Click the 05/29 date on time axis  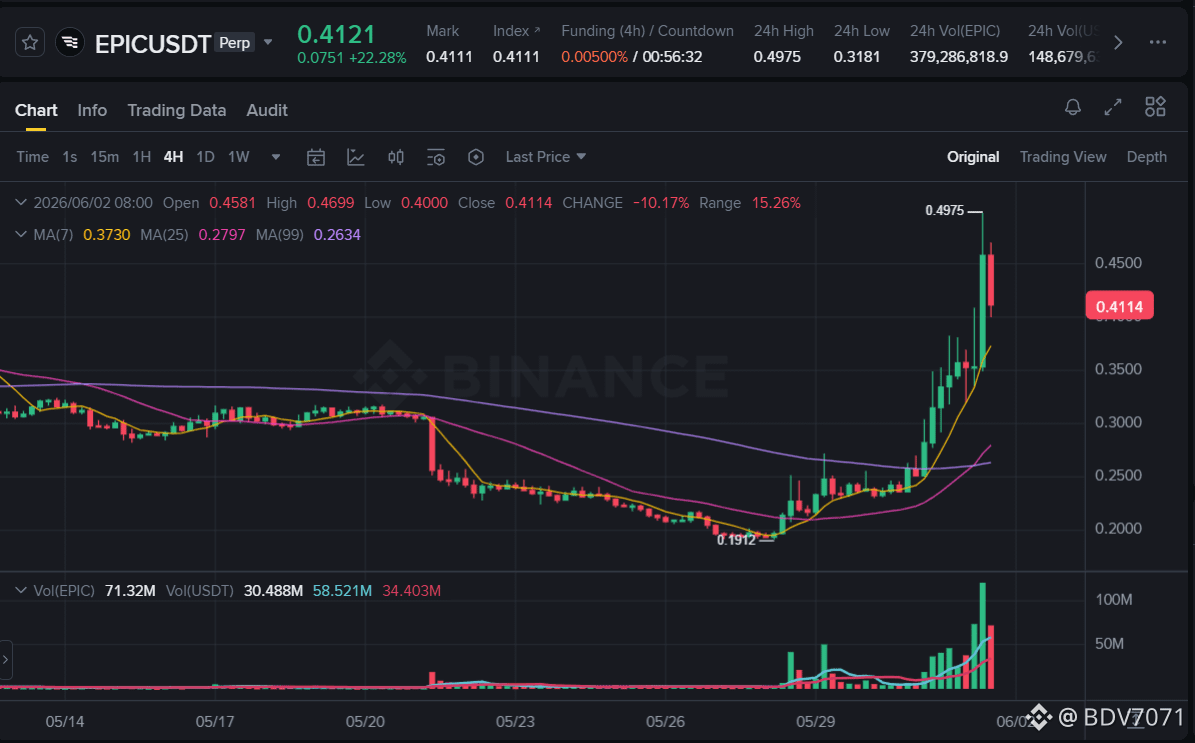pos(815,721)
